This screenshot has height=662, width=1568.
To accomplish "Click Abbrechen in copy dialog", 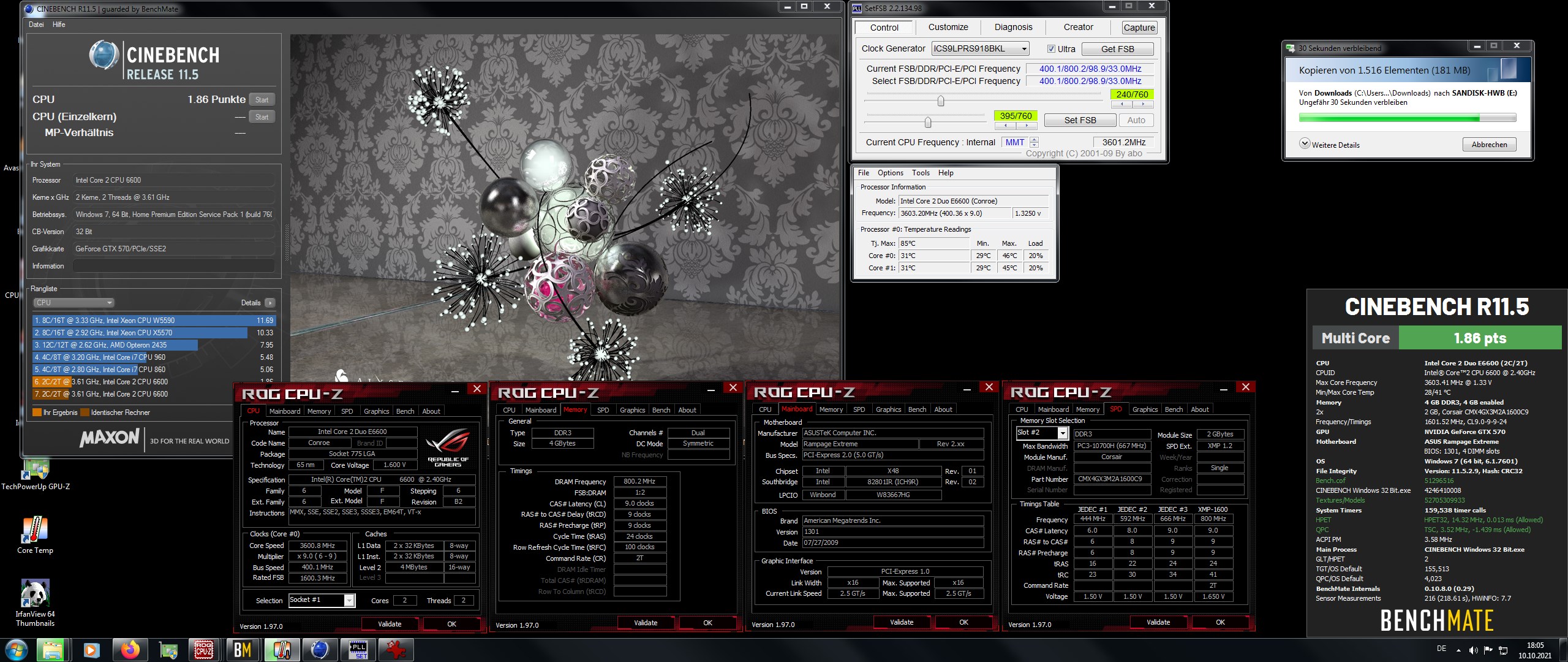I will 1489,145.
